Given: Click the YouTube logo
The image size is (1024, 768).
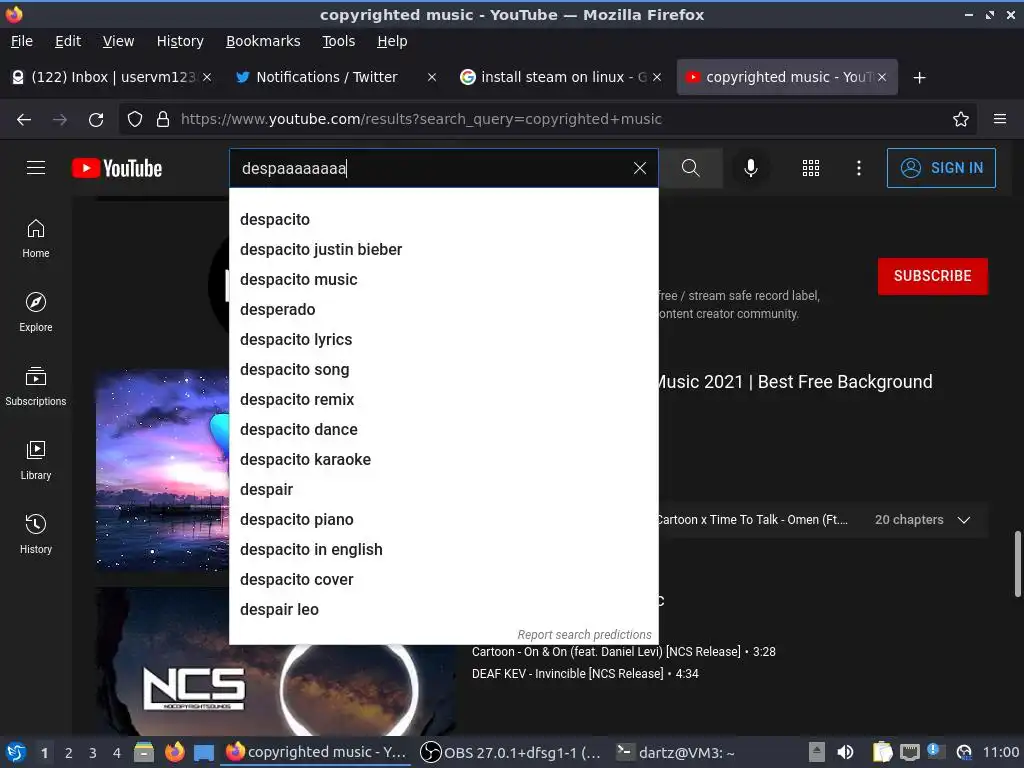Looking at the screenshot, I should (117, 168).
